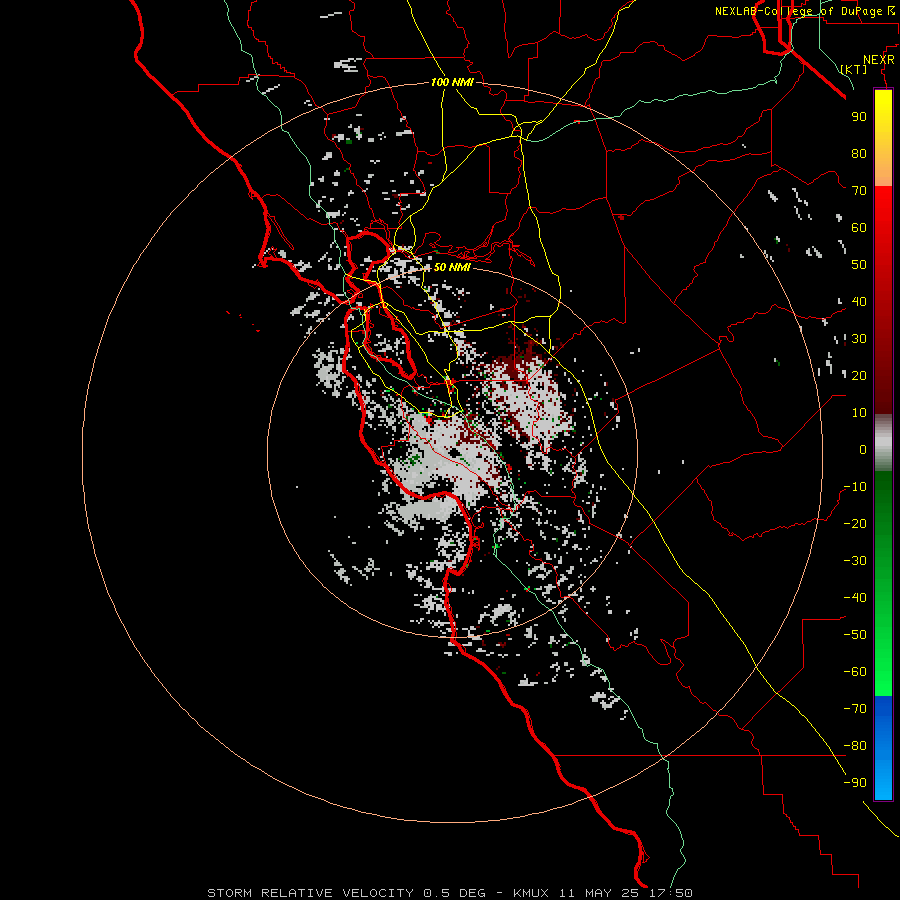Click the [KT] units label above the scale

tap(854, 69)
